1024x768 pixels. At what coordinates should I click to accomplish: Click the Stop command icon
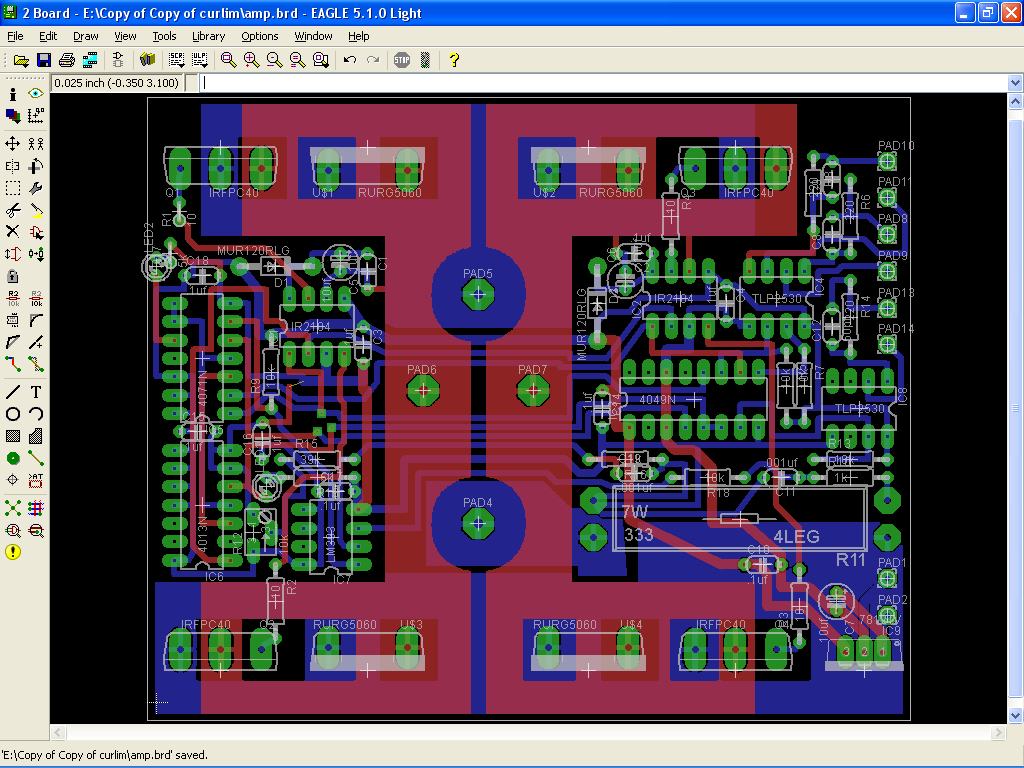coord(402,61)
